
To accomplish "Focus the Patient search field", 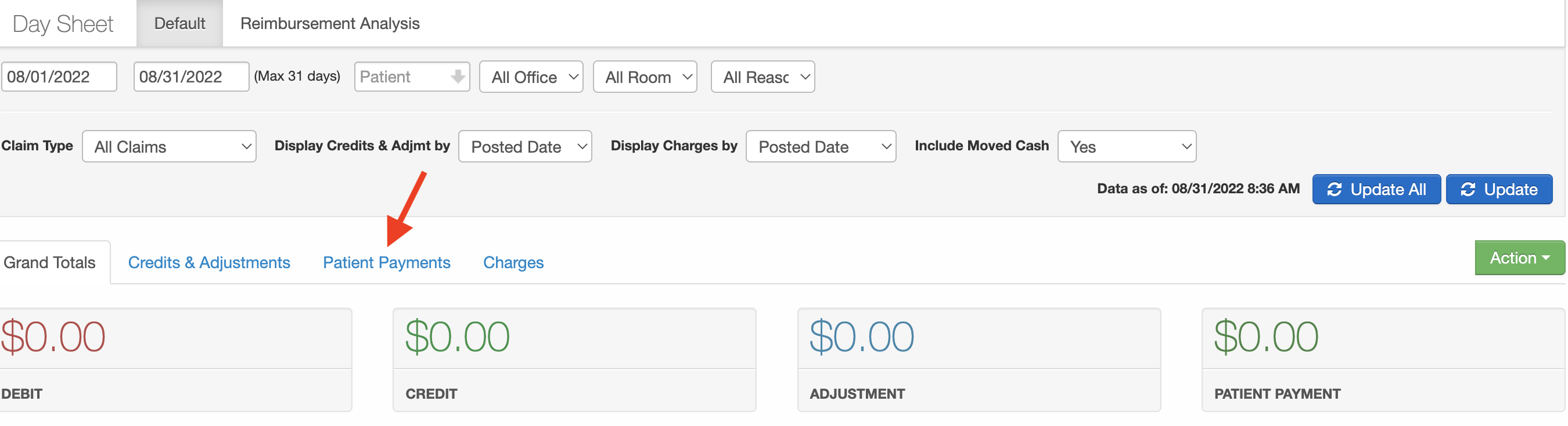I will pos(412,77).
